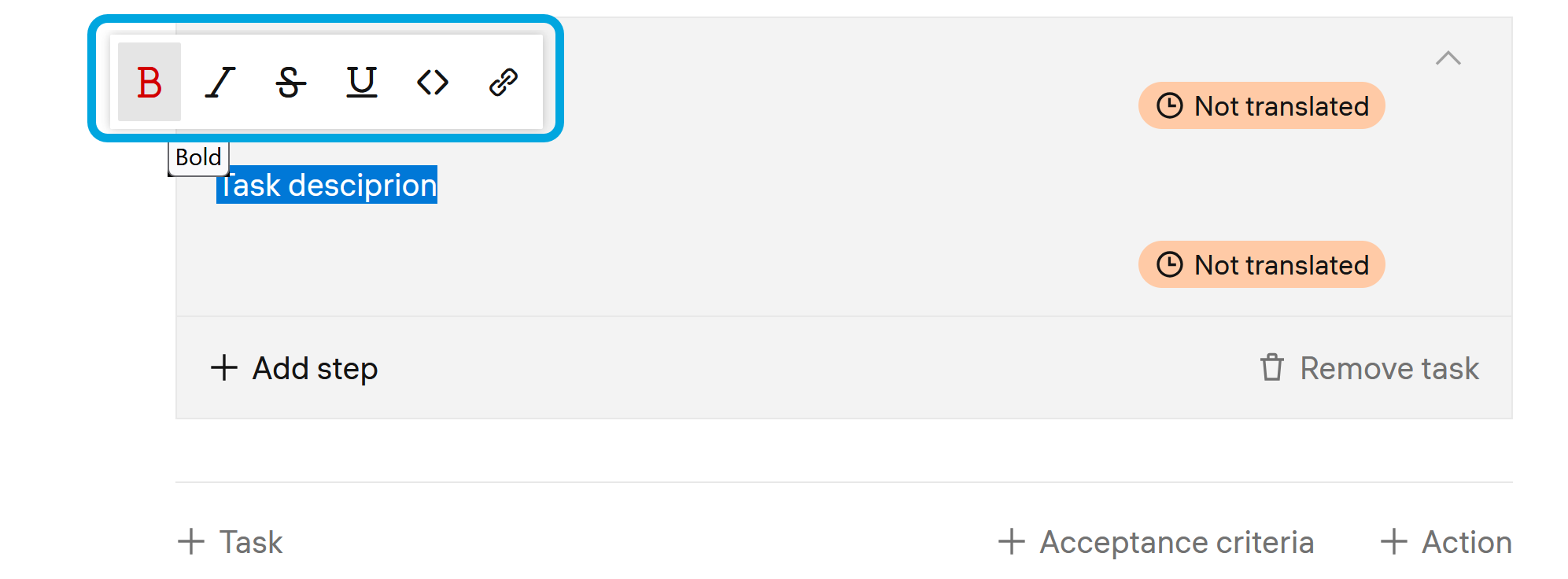Apply italic formatting to selected text
The image size is (1568, 579).
click(x=220, y=82)
